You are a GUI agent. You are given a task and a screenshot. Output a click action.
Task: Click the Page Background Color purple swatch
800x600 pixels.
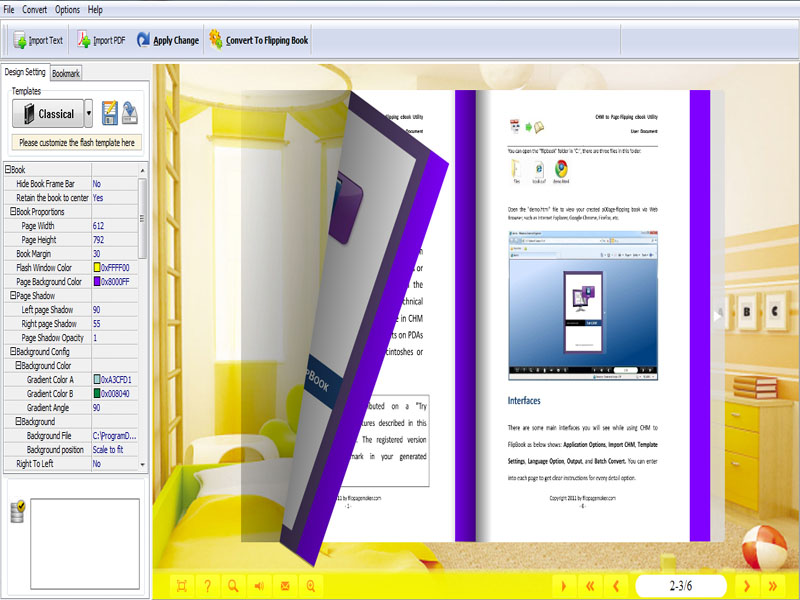coord(97,281)
